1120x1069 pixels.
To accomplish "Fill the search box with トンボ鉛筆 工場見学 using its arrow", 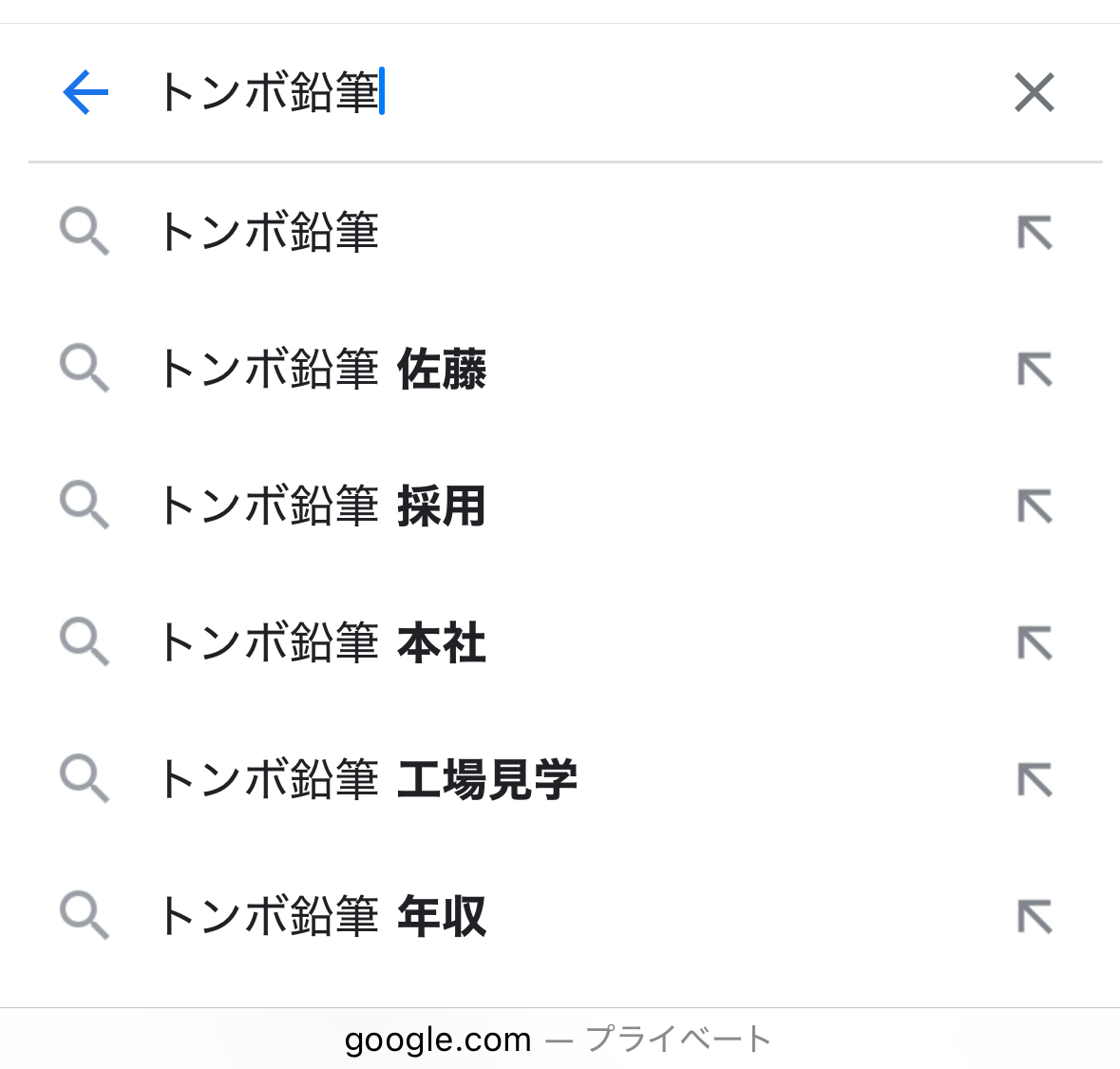I will point(1035,779).
